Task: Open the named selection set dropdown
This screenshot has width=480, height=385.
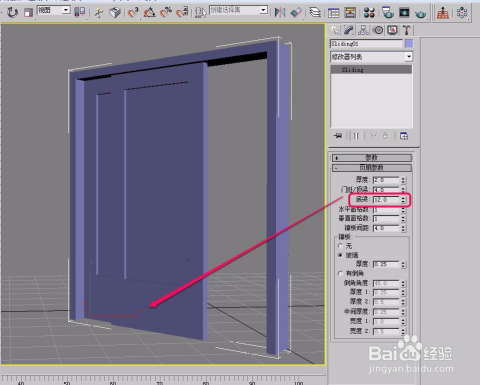Action: (238, 10)
